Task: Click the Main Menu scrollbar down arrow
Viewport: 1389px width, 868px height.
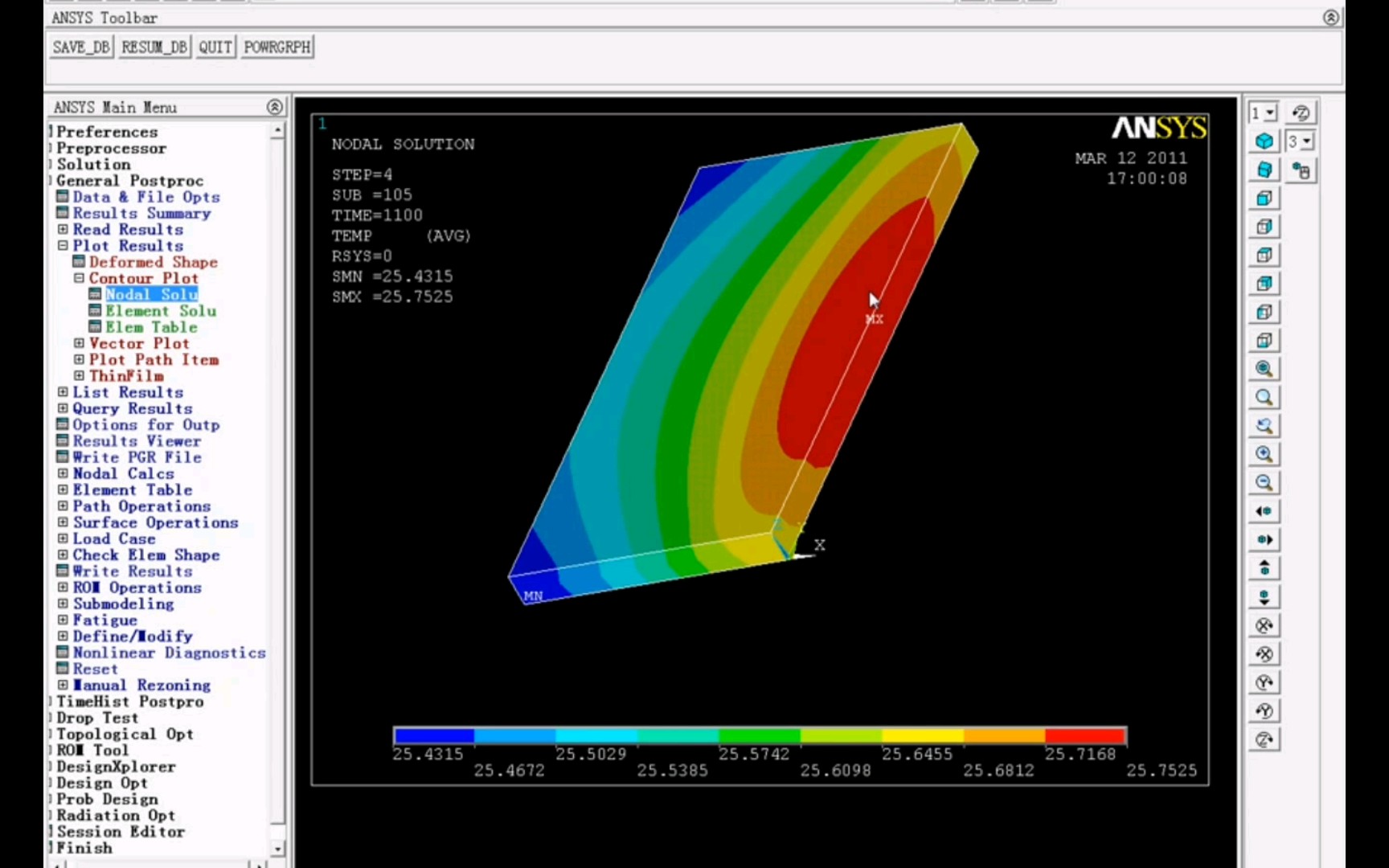Action: pyautogui.click(x=277, y=849)
